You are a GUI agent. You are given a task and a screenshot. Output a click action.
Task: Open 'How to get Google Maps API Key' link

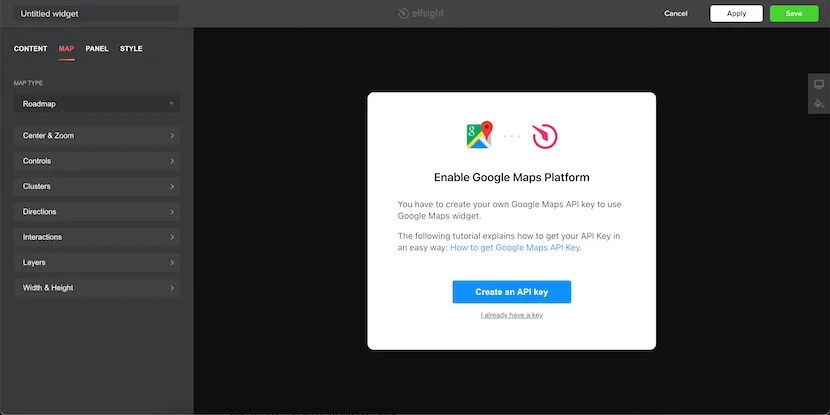tap(515, 247)
